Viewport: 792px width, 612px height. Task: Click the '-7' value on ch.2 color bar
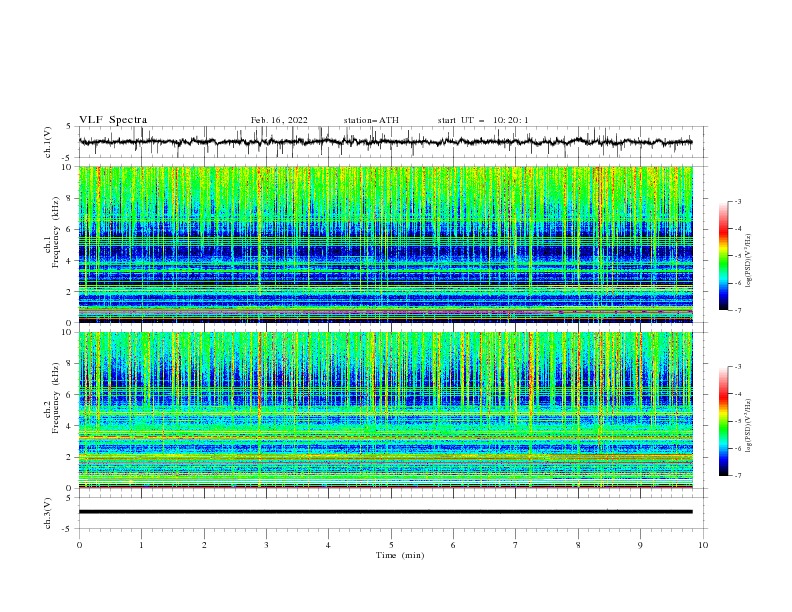(738, 475)
